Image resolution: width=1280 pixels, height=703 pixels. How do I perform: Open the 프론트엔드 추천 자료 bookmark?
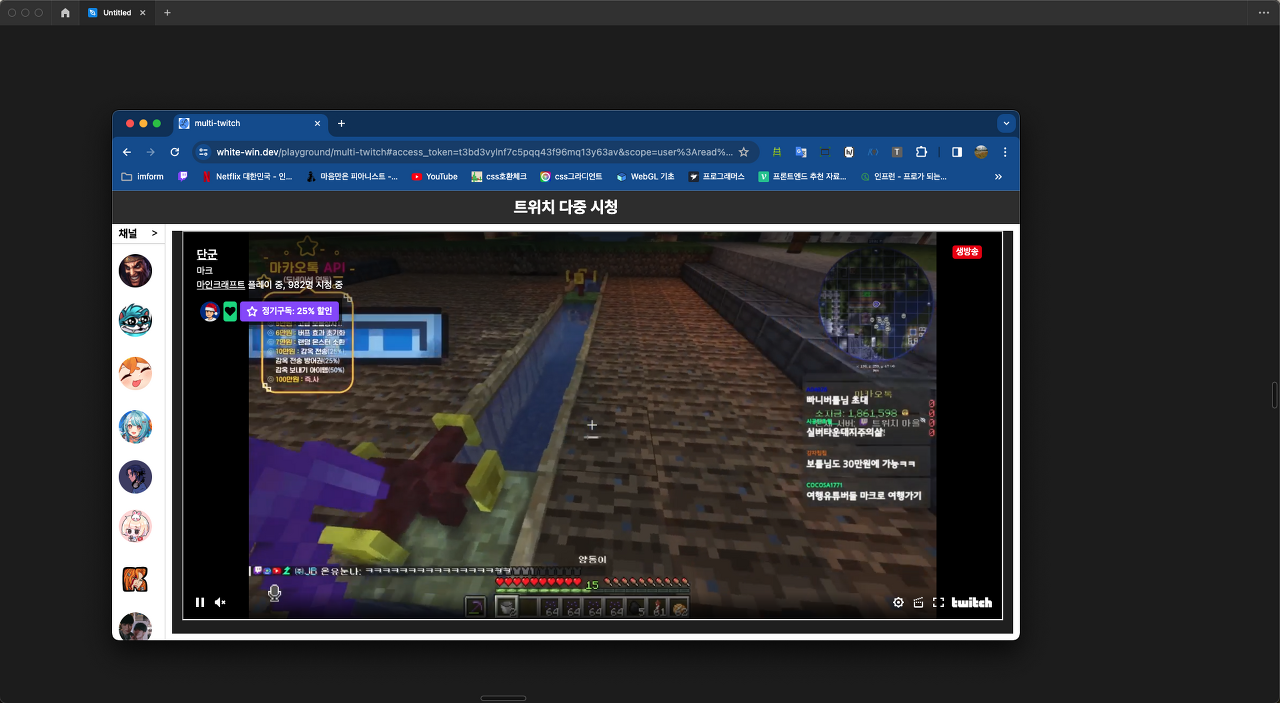(803, 176)
